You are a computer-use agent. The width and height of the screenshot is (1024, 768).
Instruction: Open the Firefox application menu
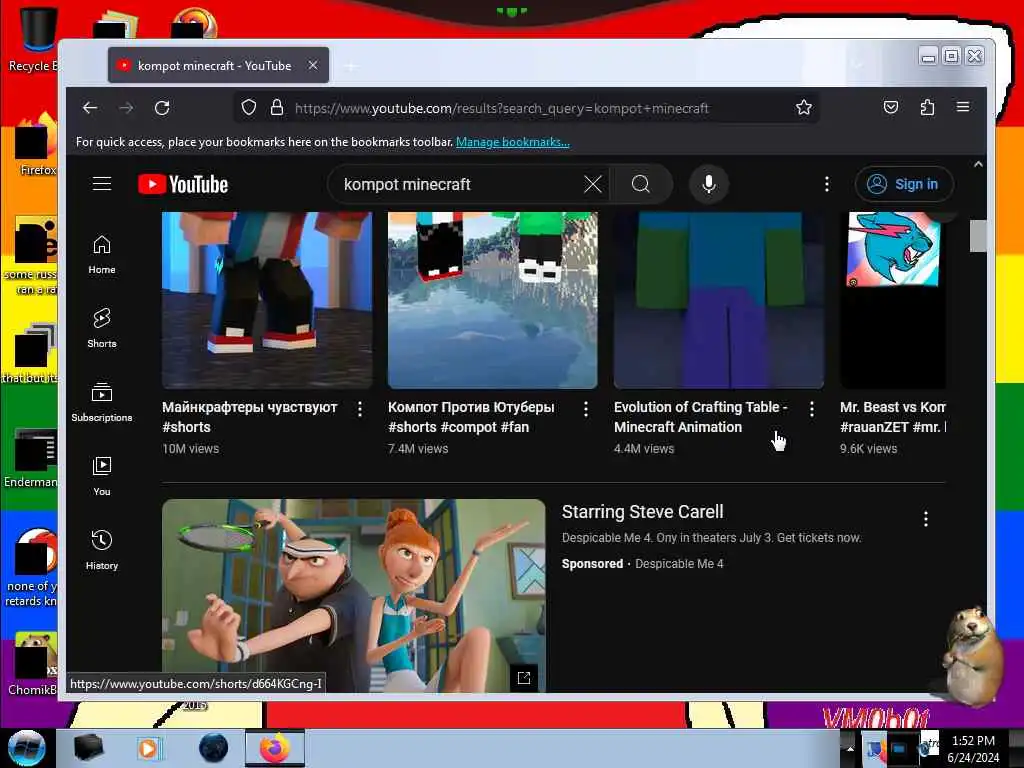click(963, 107)
